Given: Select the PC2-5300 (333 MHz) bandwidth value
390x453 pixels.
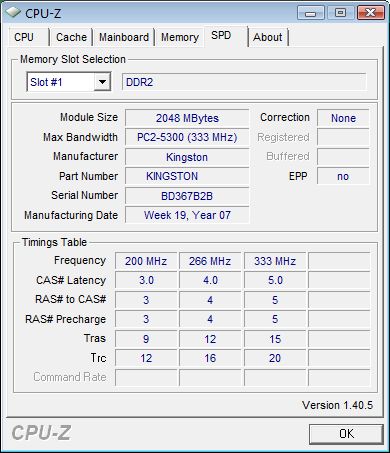Looking at the screenshot, I should pos(187,137).
